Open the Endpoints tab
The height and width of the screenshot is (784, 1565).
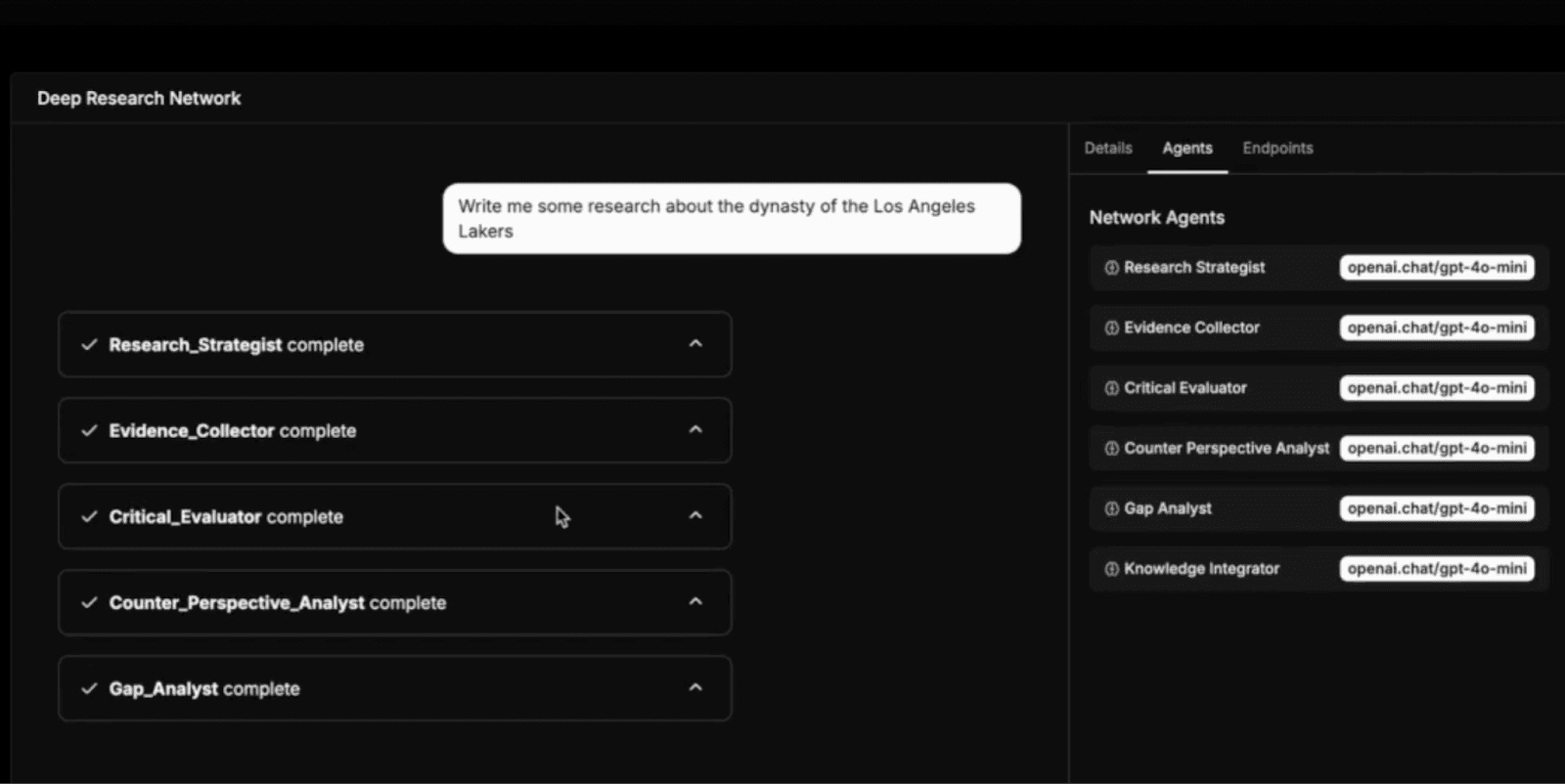(1277, 149)
